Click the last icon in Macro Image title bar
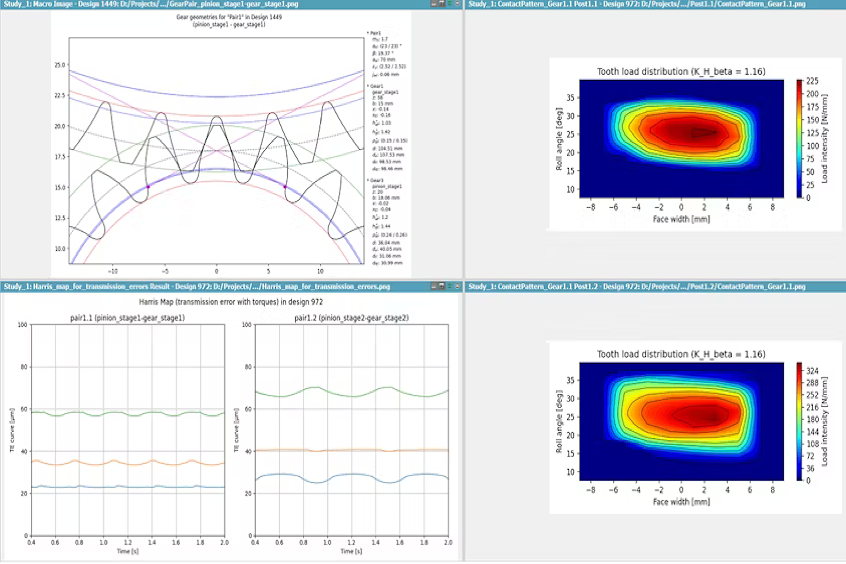846x564 pixels. coord(458,4)
